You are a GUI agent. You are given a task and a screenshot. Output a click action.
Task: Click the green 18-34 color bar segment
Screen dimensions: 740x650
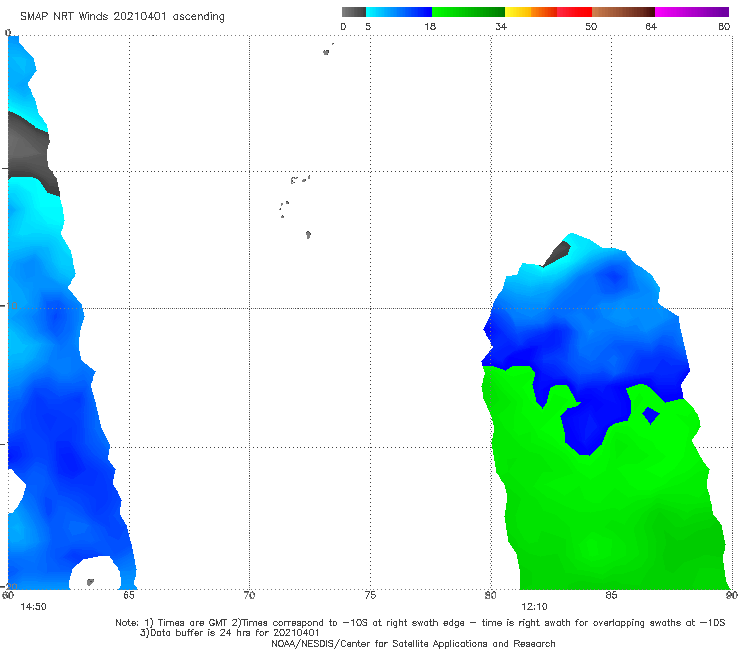(x=468, y=12)
